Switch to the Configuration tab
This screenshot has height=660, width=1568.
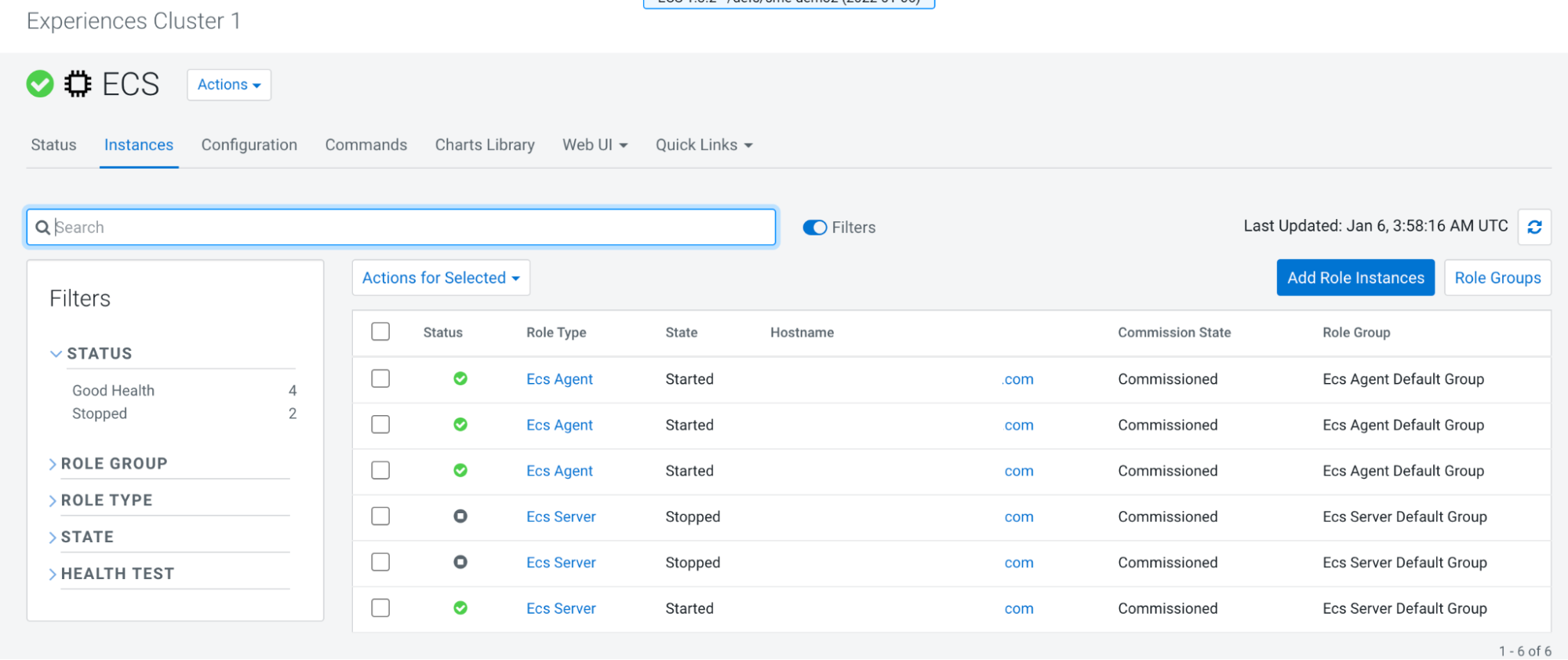point(249,145)
